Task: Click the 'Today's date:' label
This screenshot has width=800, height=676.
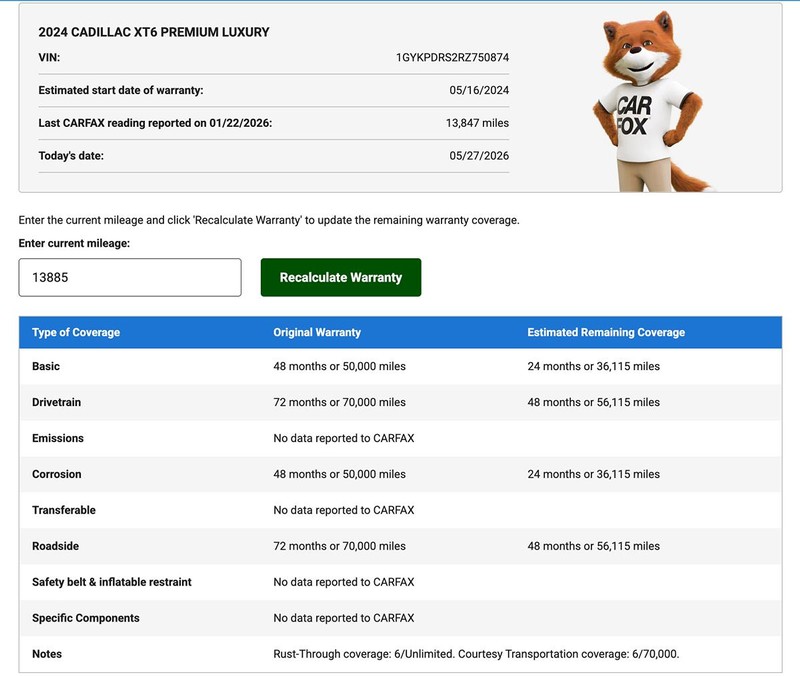Action: [71, 156]
